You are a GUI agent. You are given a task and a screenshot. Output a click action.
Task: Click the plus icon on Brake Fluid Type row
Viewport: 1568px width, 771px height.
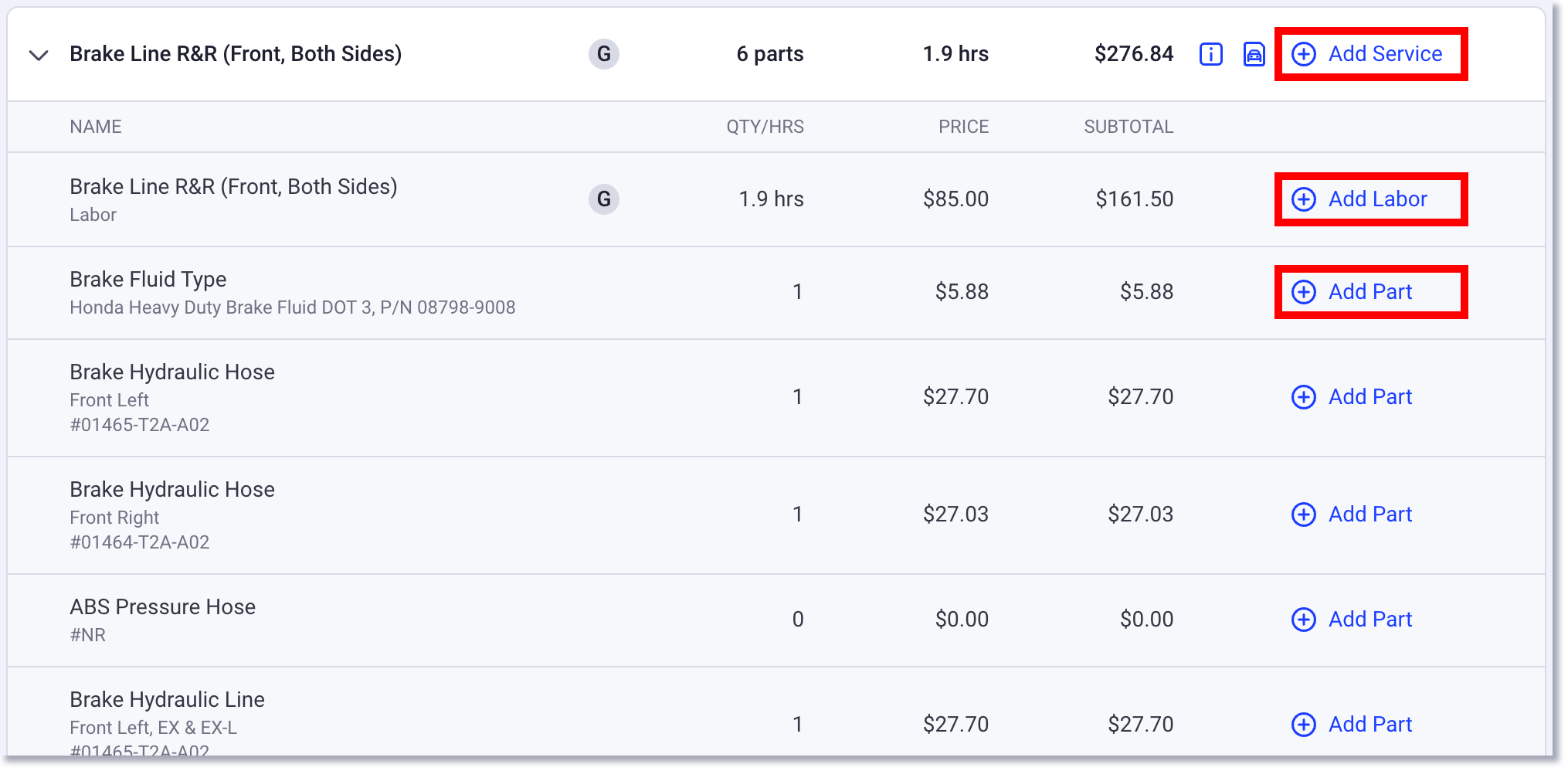(1303, 292)
